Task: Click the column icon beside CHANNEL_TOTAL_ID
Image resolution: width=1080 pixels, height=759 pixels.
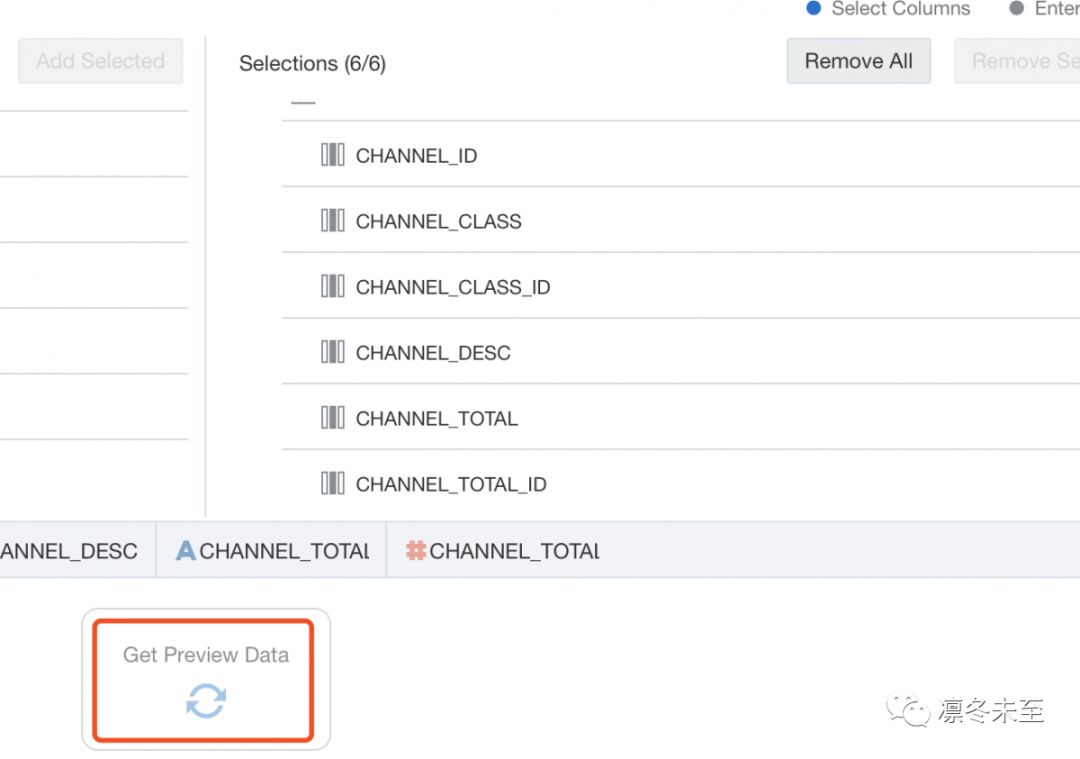Action: click(x=332, y=484)
